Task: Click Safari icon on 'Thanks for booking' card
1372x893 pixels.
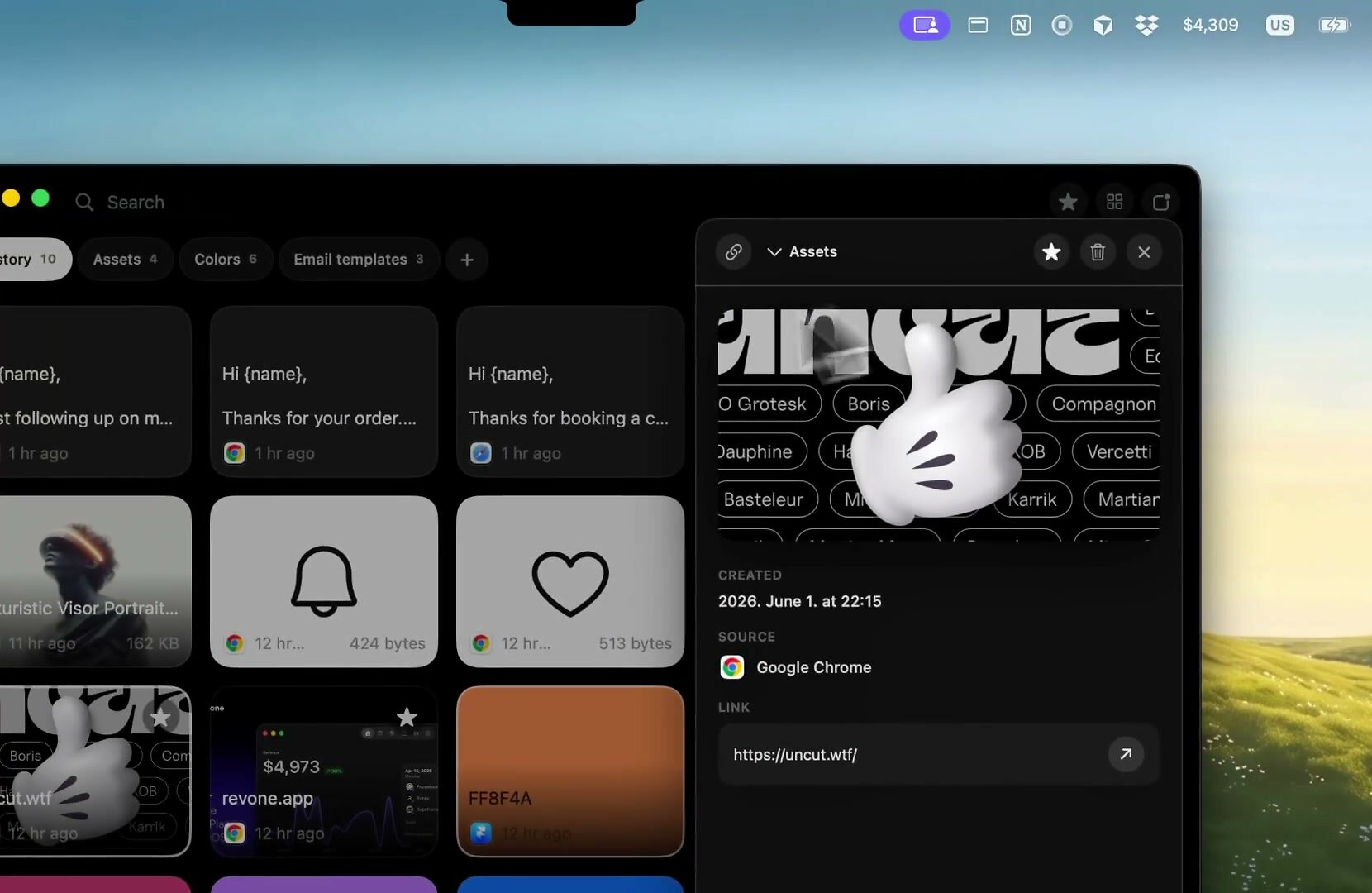Action: (x=481, y=453)
